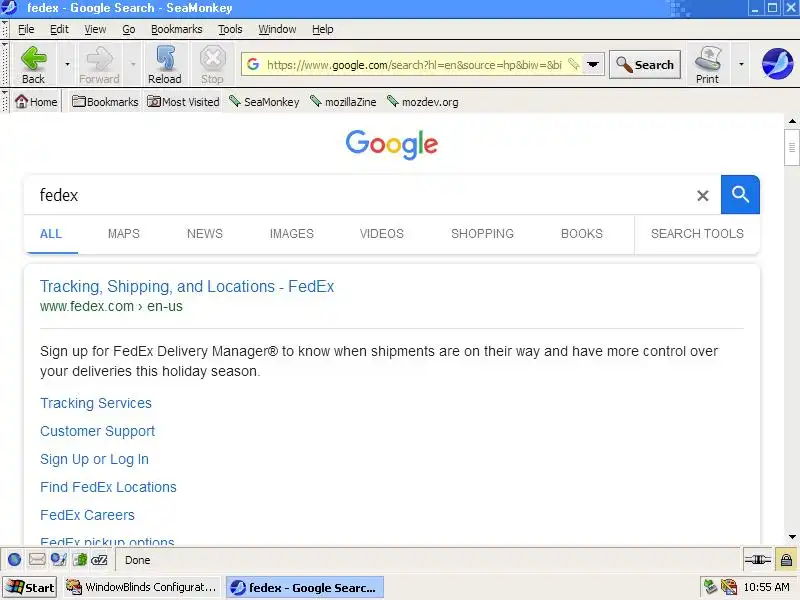
Task: Click the fedex search input field
Action: coord(357,195)
